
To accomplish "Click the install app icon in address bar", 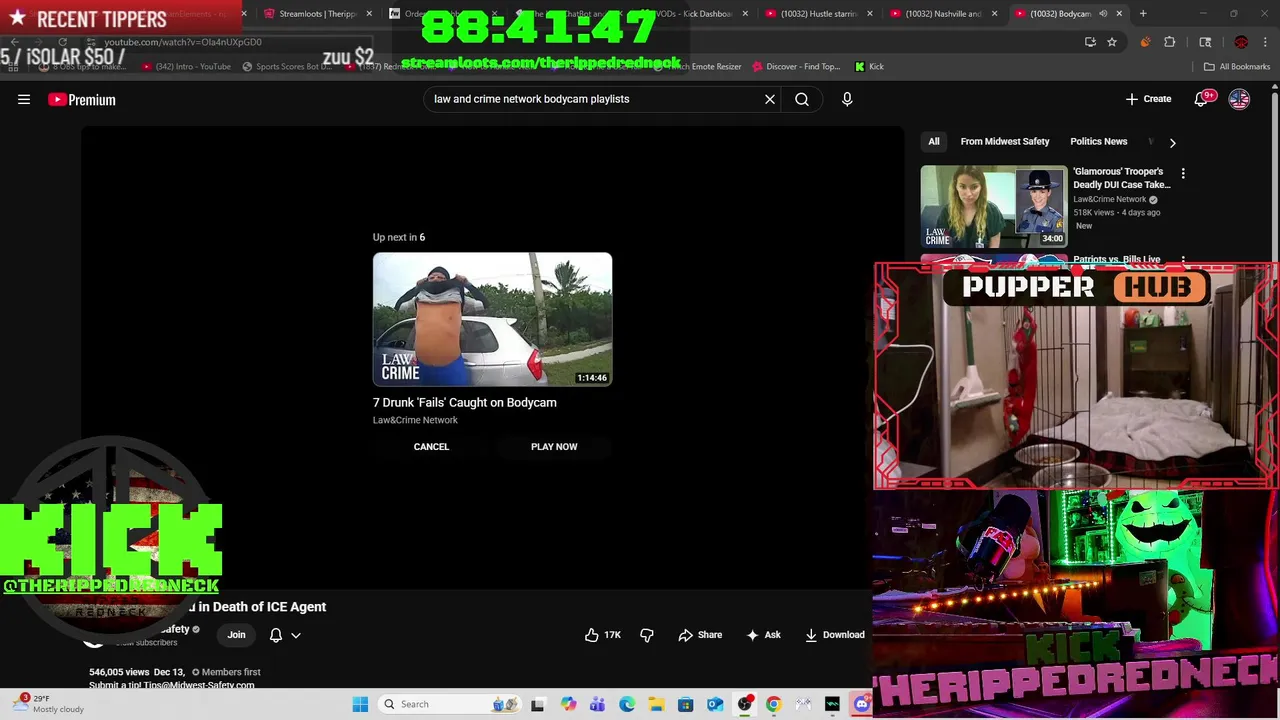I will click(x=1090, y=42).
